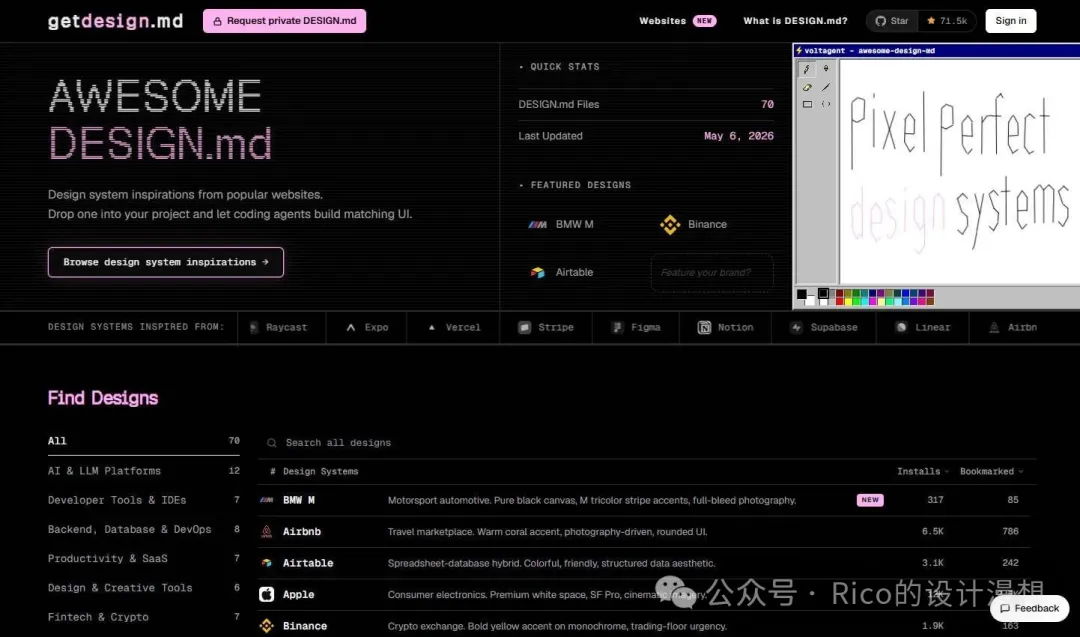Click the Airtable row icon in designs table
Screen dimensions: 1080x637
267,563
